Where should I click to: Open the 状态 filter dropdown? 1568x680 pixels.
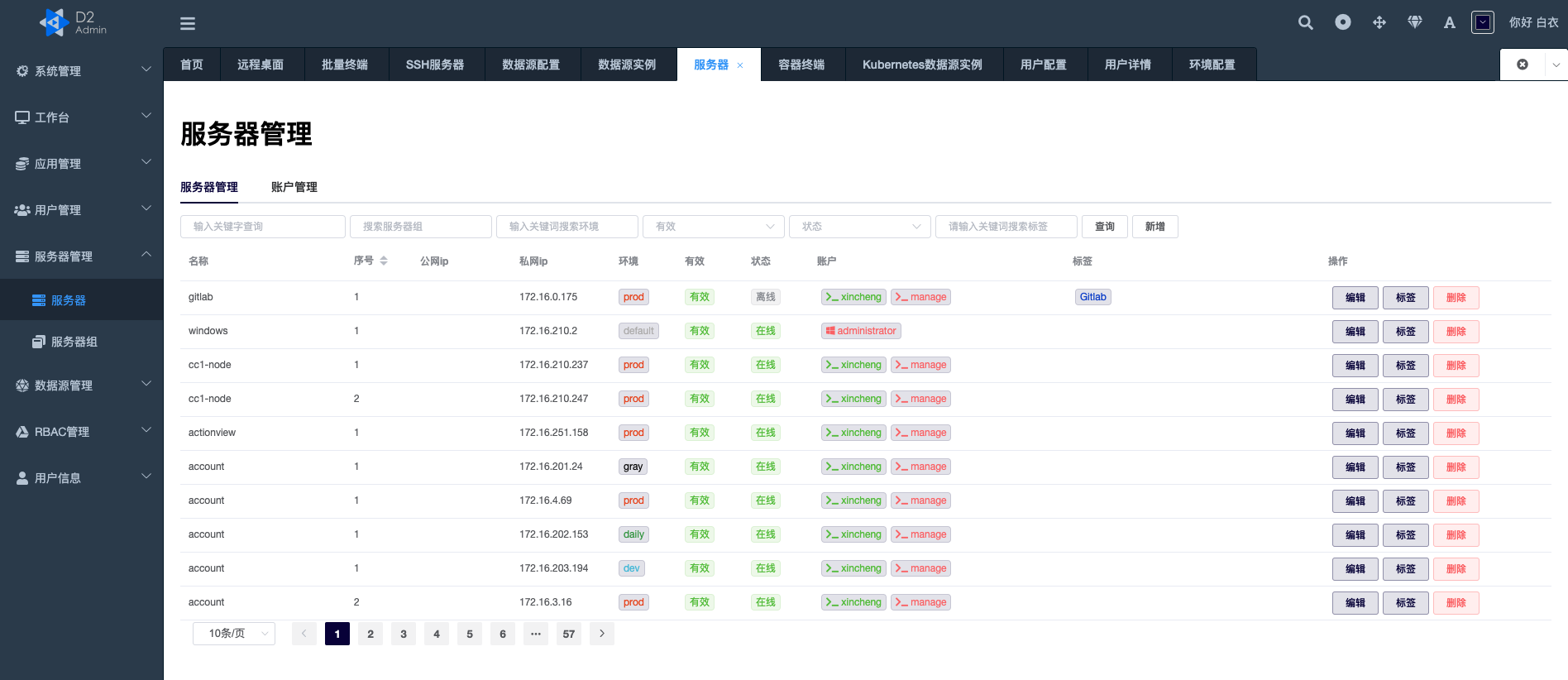tap(860, 227)
